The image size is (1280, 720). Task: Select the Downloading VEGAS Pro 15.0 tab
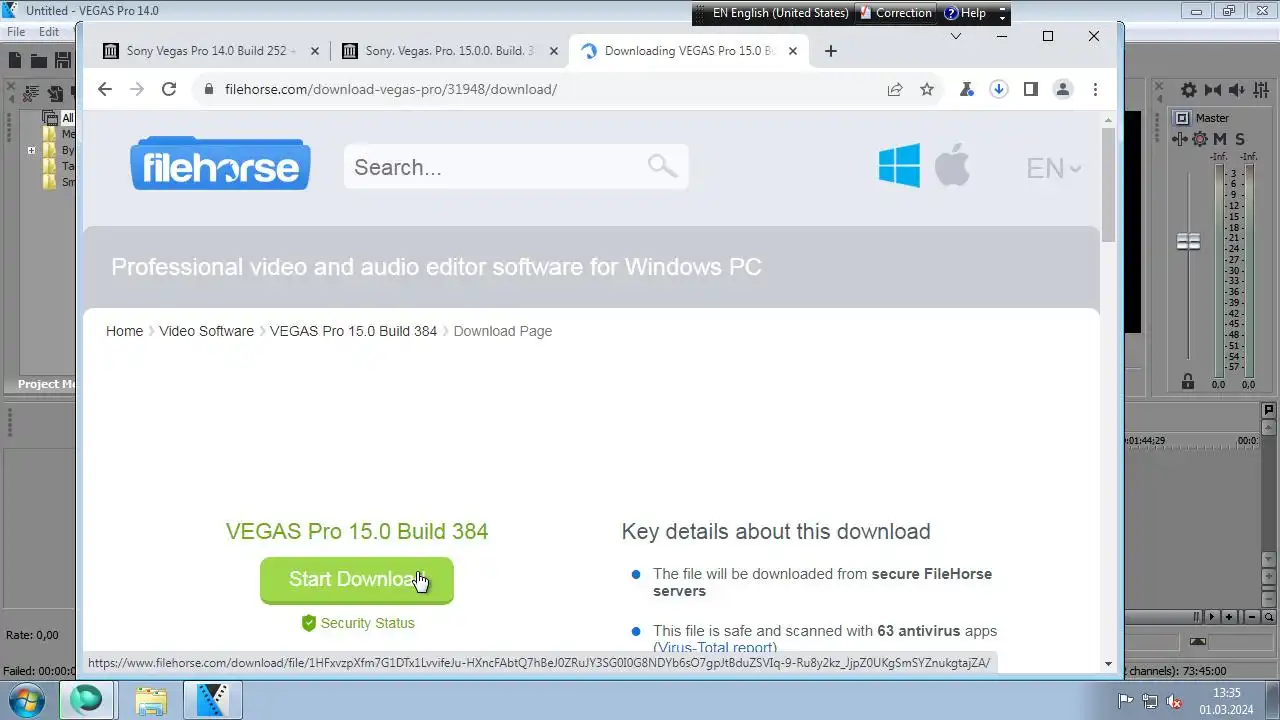(689, 51)
